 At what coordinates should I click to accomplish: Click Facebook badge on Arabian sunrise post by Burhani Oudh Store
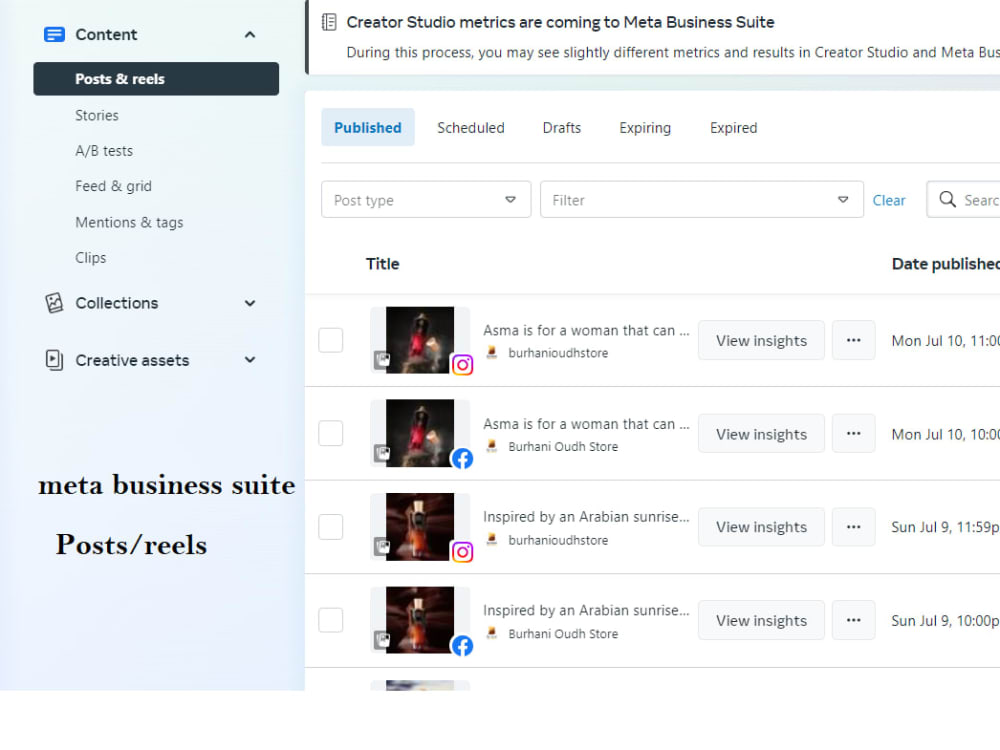click(x=462, y=645)
